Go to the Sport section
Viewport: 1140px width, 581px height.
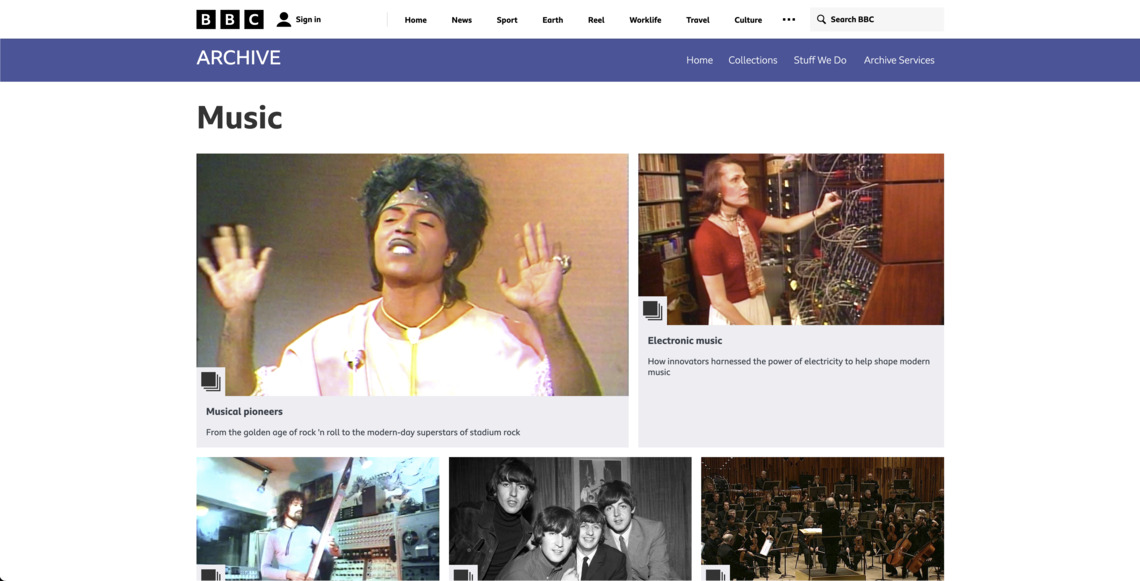507,20
